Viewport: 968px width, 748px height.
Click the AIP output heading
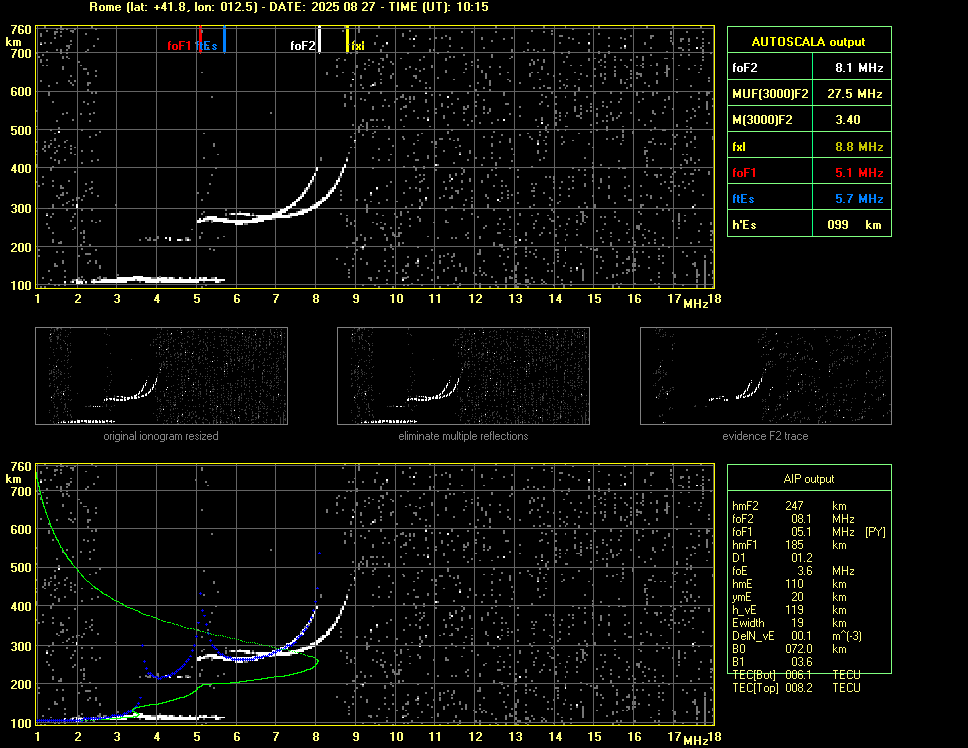[809, 479]
